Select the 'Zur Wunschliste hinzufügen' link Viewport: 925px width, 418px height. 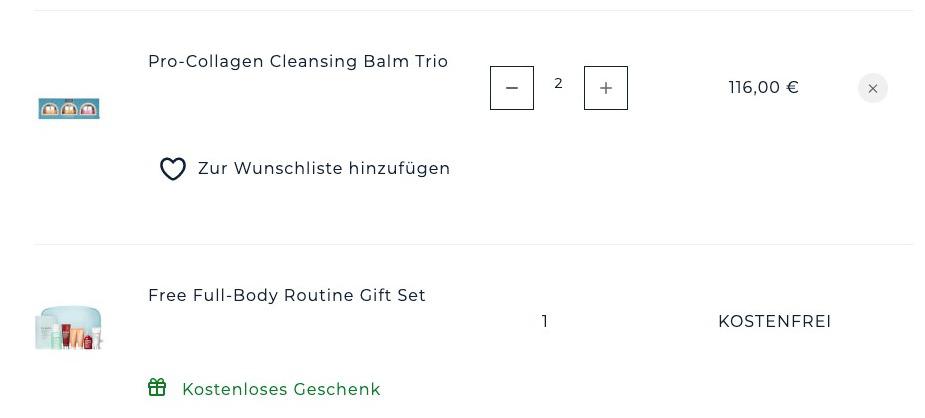click(x=324, y=169)
